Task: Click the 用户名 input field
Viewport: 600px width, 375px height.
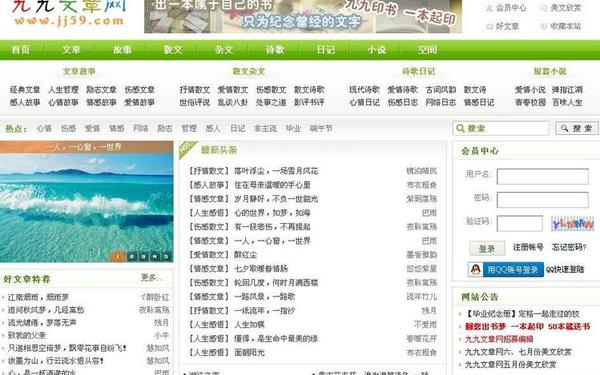Action: coord(543,176)
